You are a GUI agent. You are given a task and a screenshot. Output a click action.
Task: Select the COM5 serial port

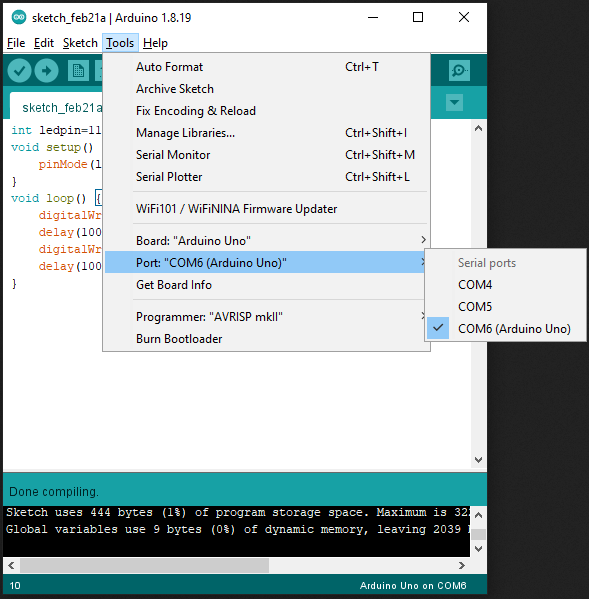(506, 306)
